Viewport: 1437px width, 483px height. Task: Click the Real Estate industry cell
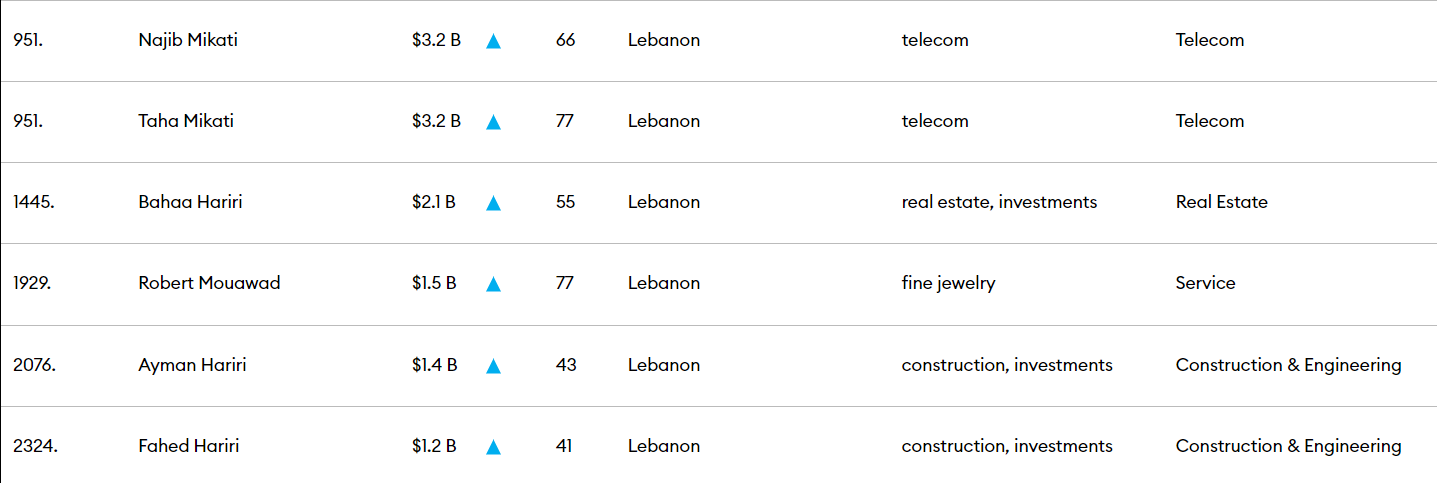1222,202
